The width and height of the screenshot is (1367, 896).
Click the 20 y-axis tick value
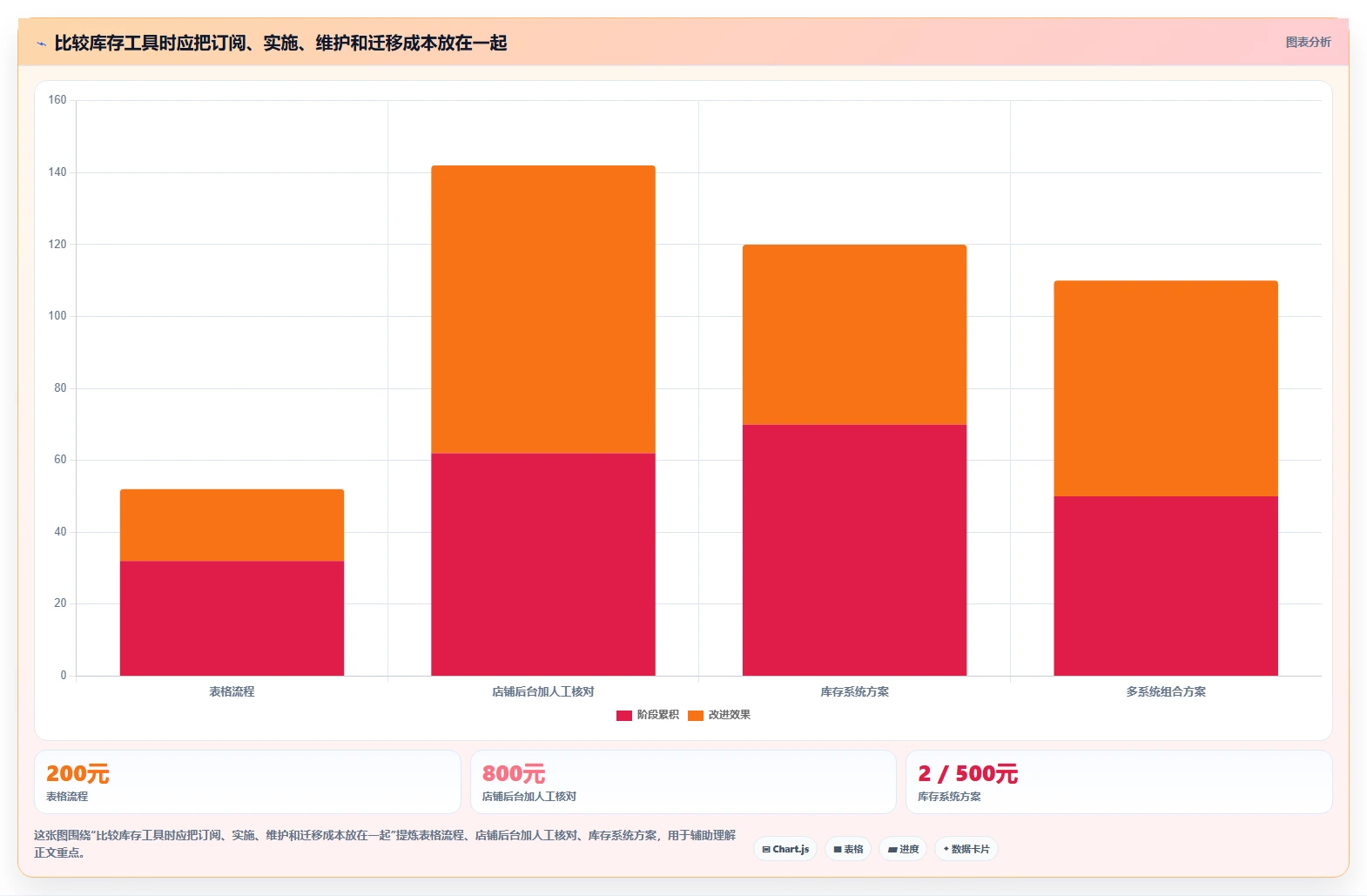pos(60,603)
